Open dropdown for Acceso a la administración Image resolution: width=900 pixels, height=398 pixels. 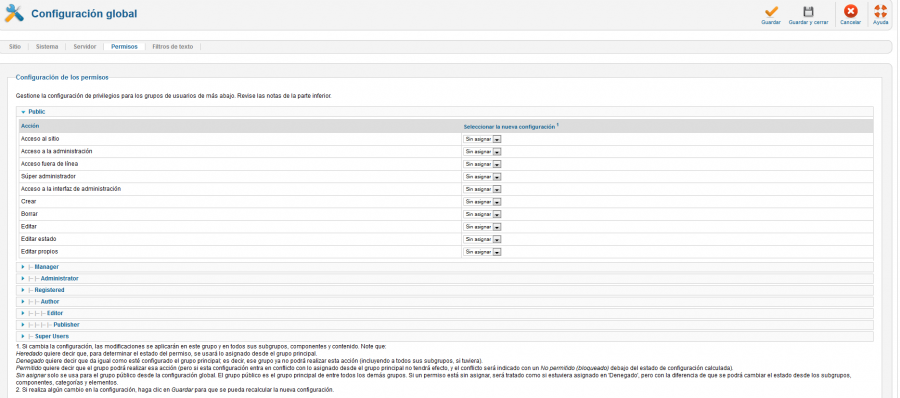pyautogui.click(x=483, y=152)
